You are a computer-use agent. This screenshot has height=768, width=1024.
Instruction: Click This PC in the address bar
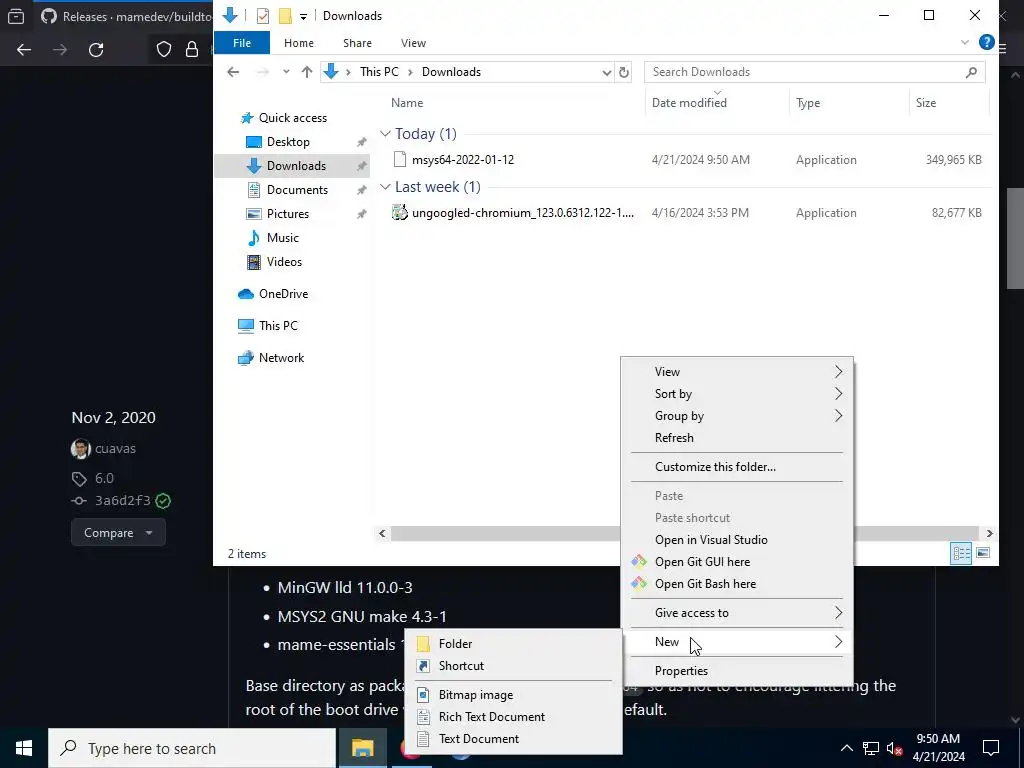[379, 72]
